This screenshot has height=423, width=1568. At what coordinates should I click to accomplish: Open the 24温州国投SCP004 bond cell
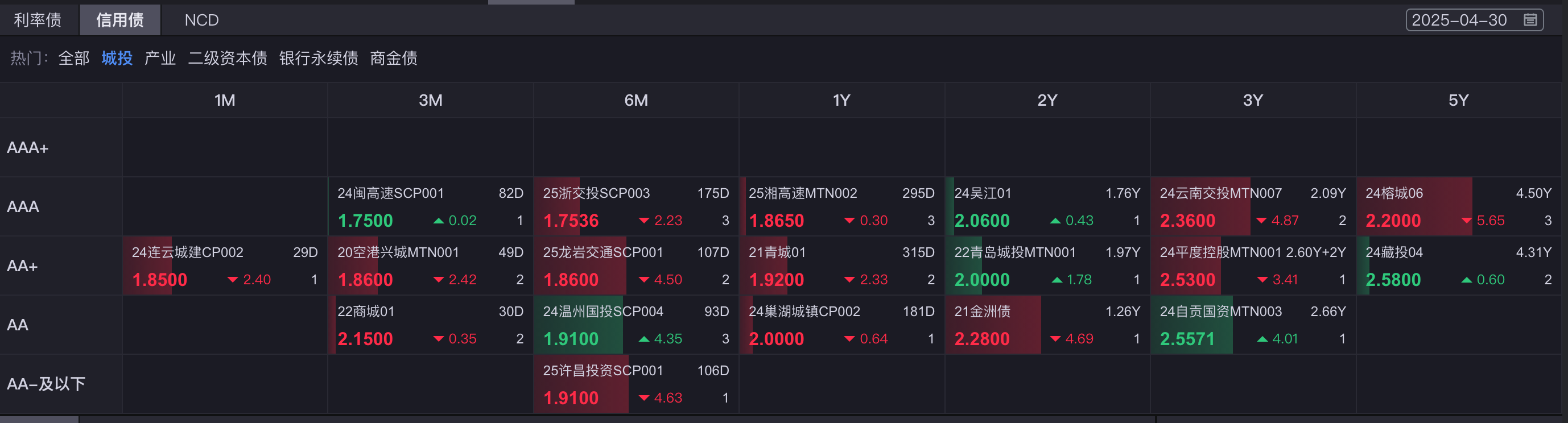636,325
